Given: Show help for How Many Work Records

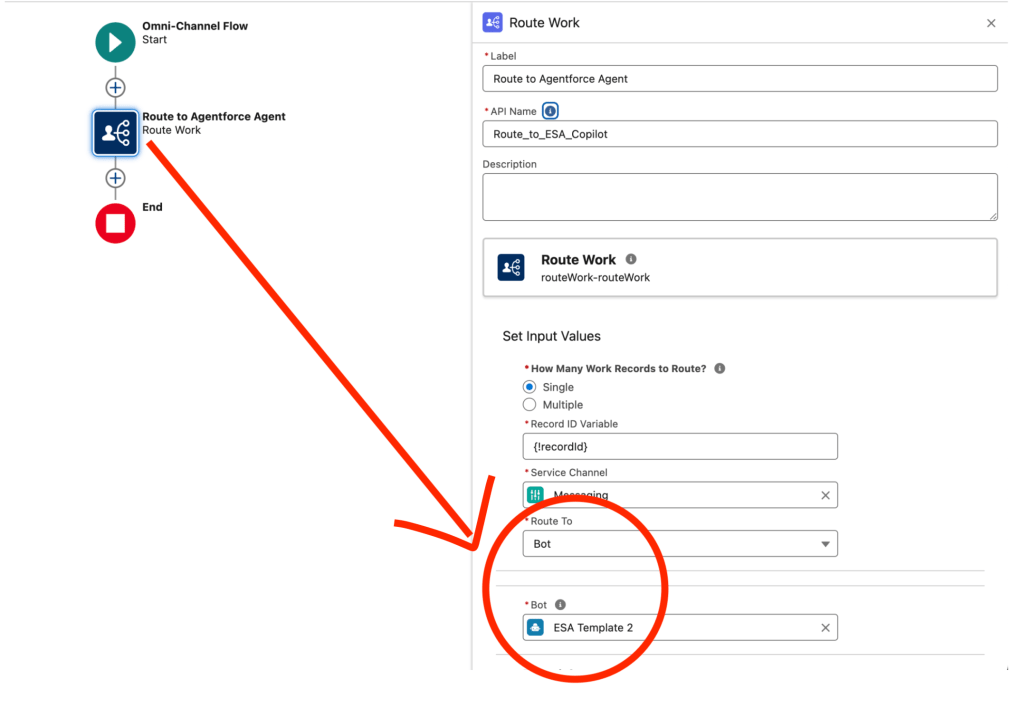Looking at the screenshot, I should click(x=720, y=368).
